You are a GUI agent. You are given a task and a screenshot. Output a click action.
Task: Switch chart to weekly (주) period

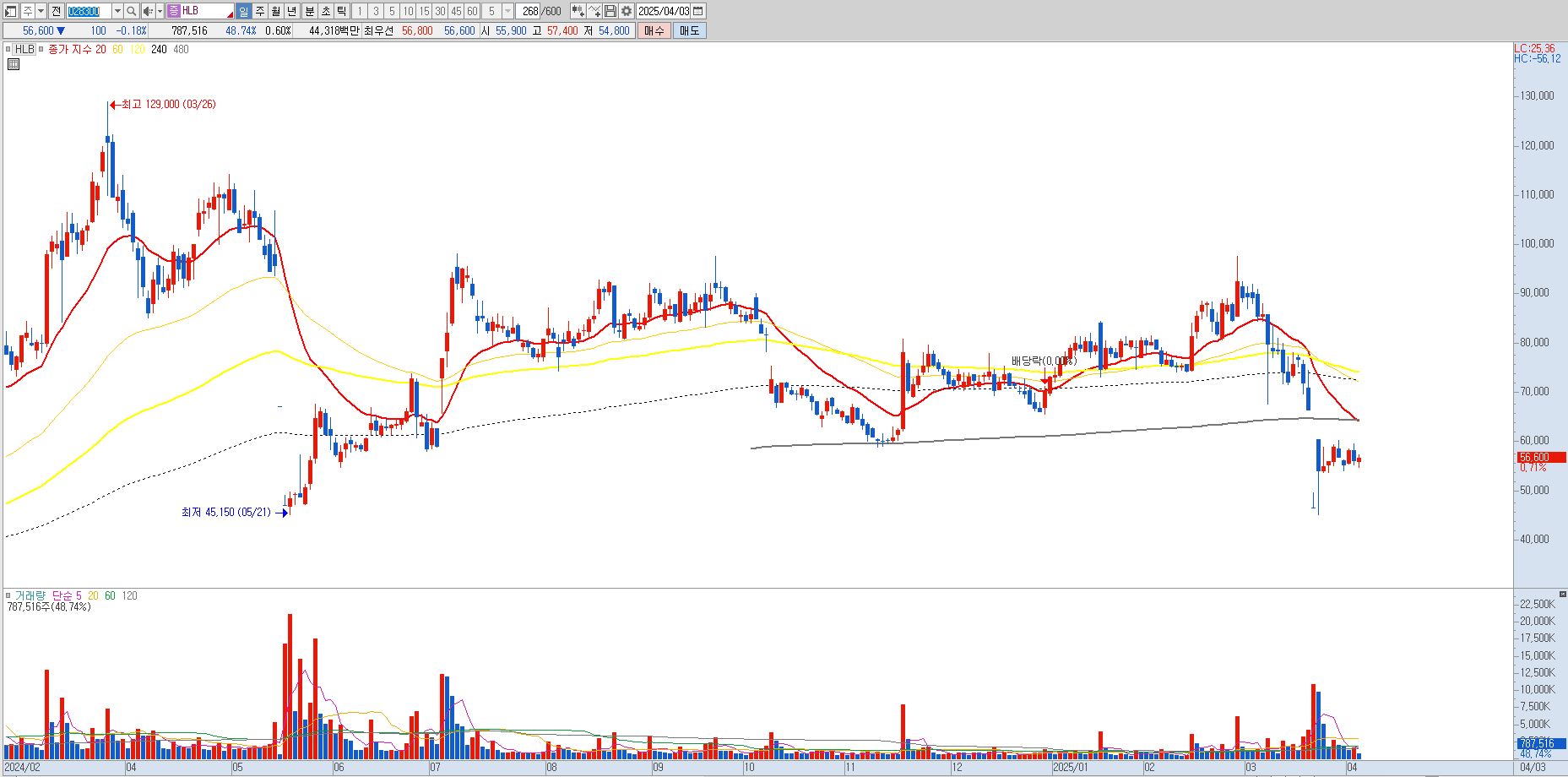(259, 11)
